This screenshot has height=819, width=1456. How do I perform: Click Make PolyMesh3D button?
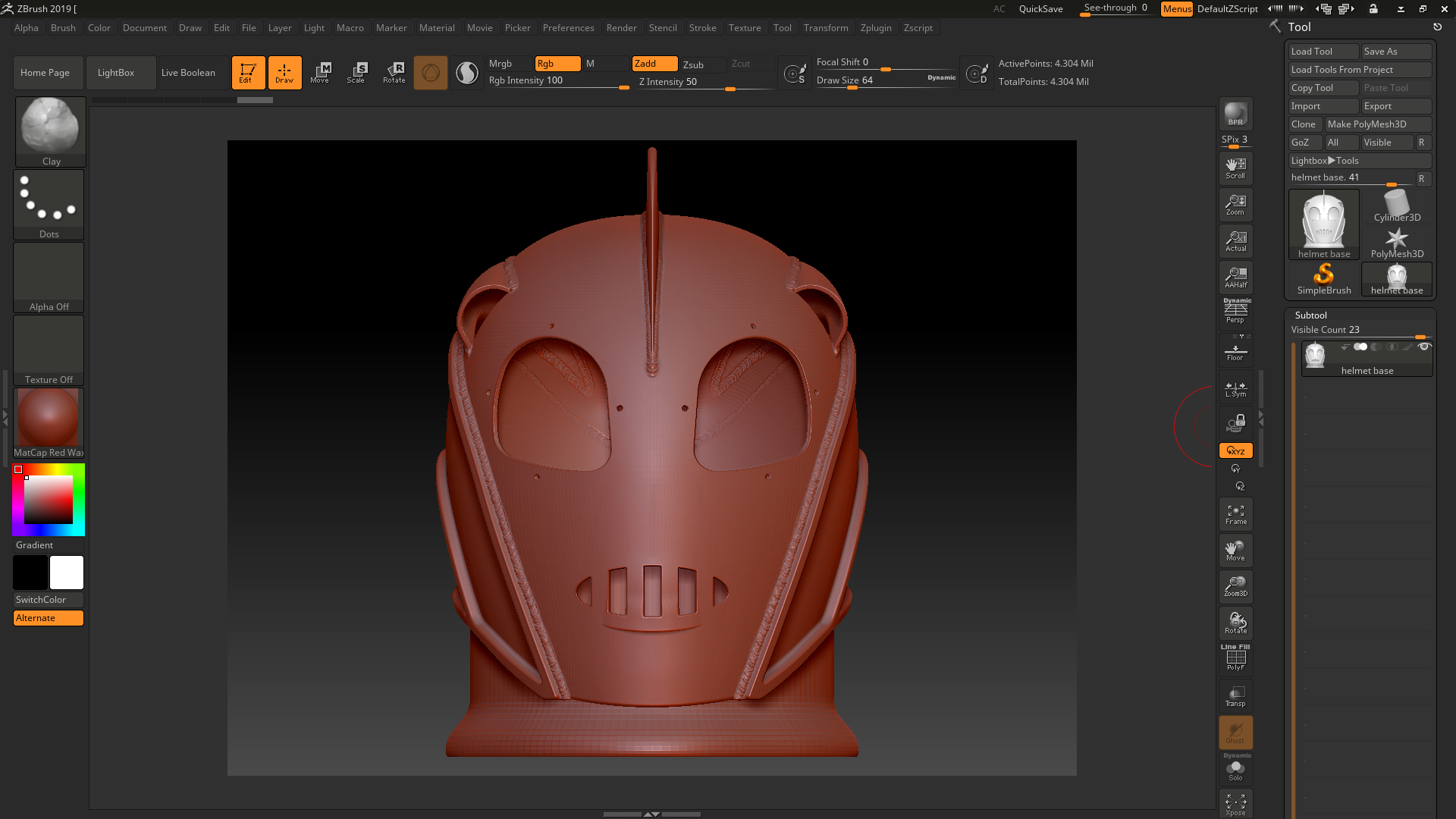1378,124
